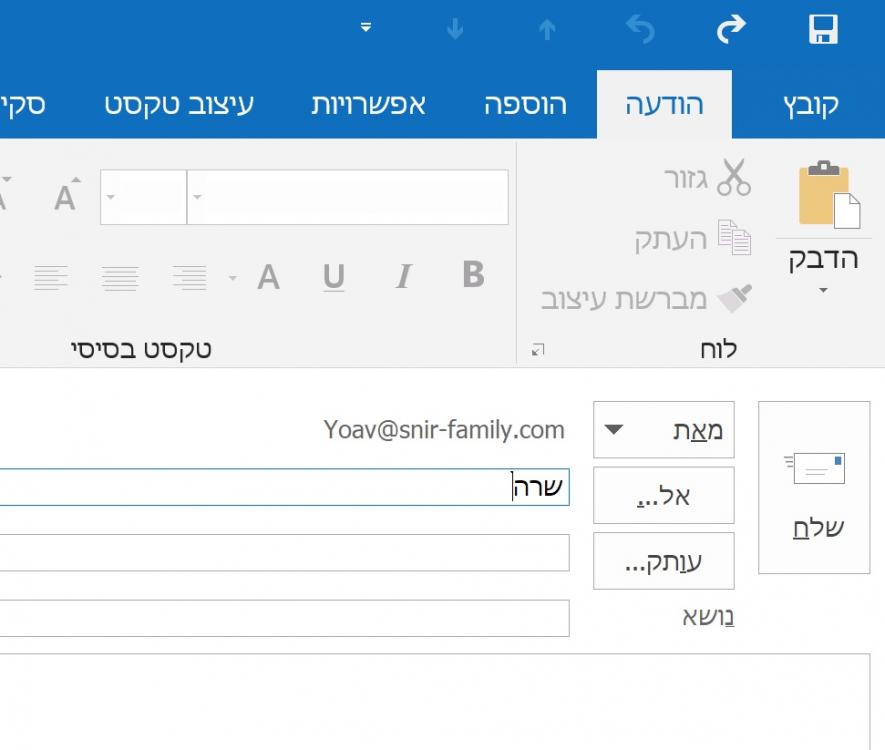The width and height of the screenshot is (885, 750).
Task: Apply font color with A icon
Action: click(x=268, y=277)
